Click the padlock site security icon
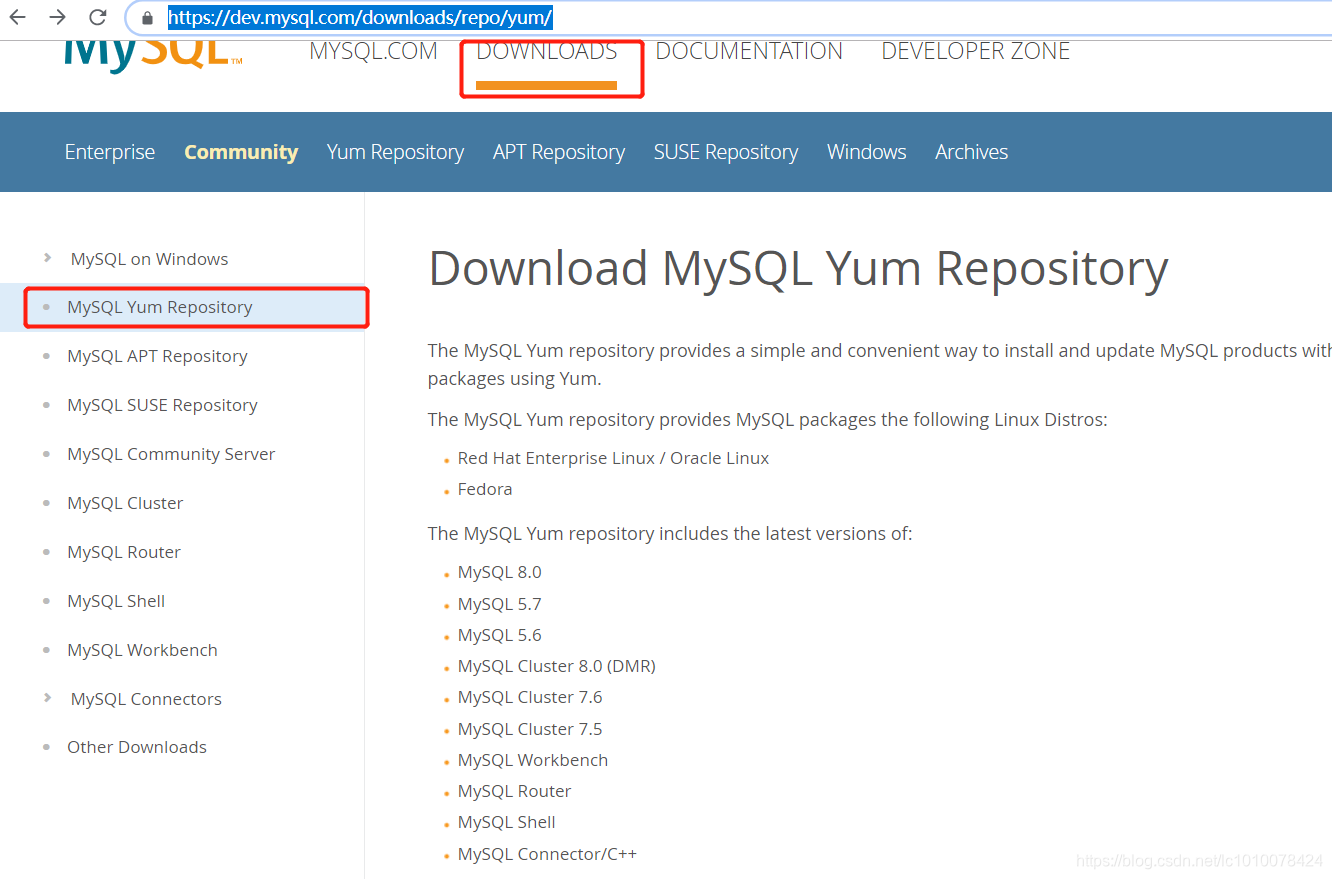Viewport: 1332px width, 879px height. (x=147, y=18)
